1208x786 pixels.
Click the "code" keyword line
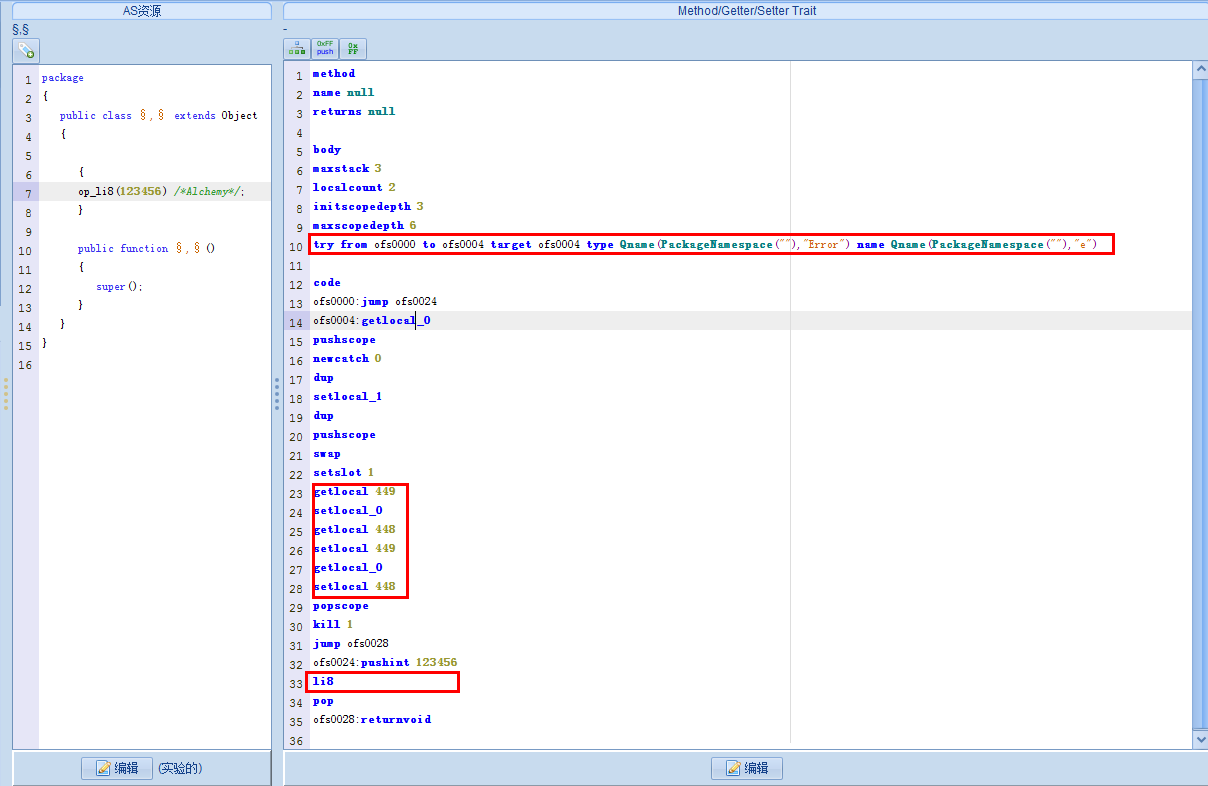(x=327, y=283)
